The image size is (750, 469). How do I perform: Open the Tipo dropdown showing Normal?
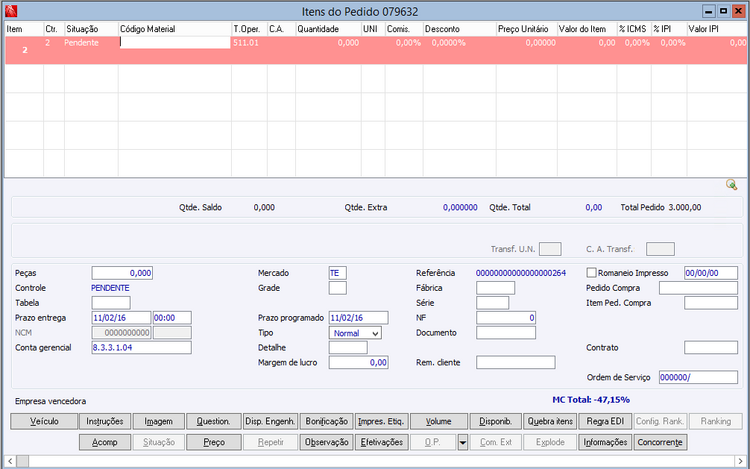click(355, 333)
